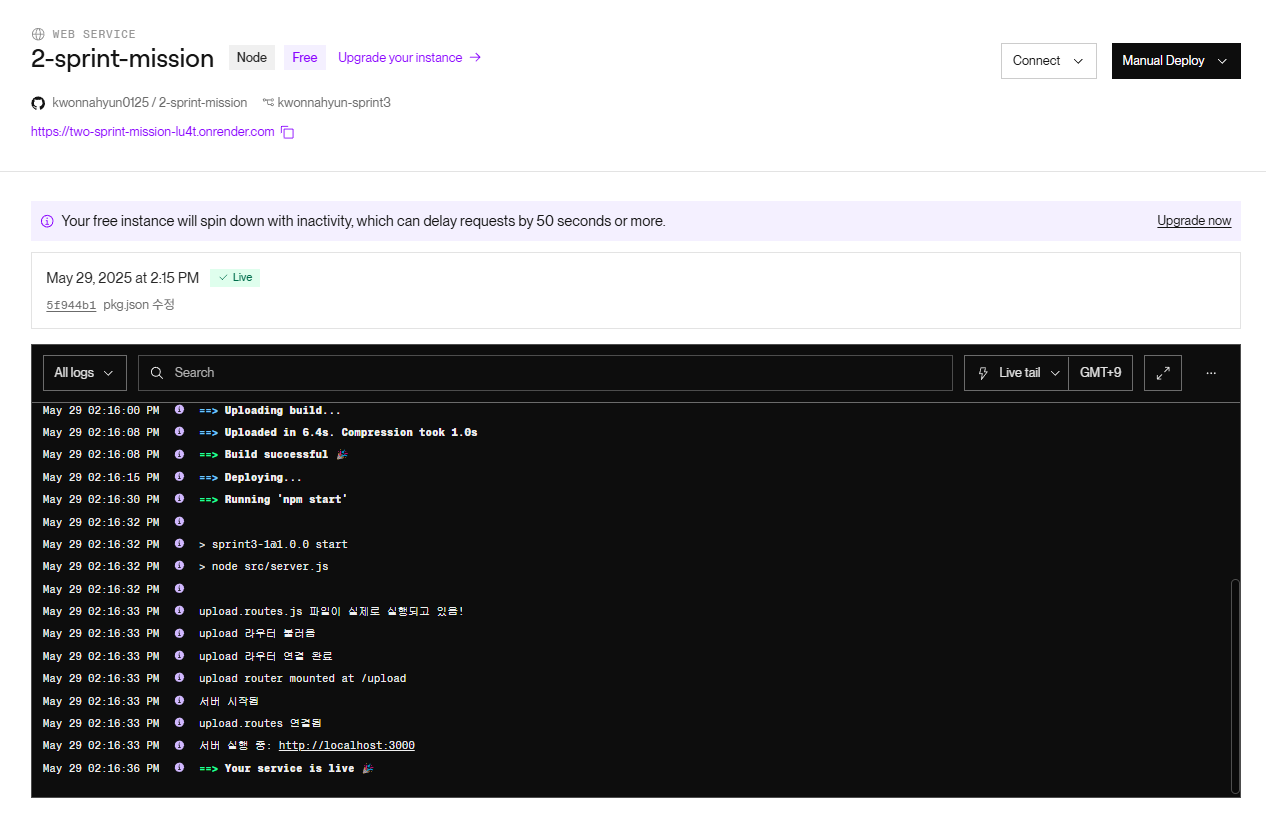This screenshot has width=1266, height=813.
Task: Click the 'Uploading build...' log line
Action: coord(270,410)
